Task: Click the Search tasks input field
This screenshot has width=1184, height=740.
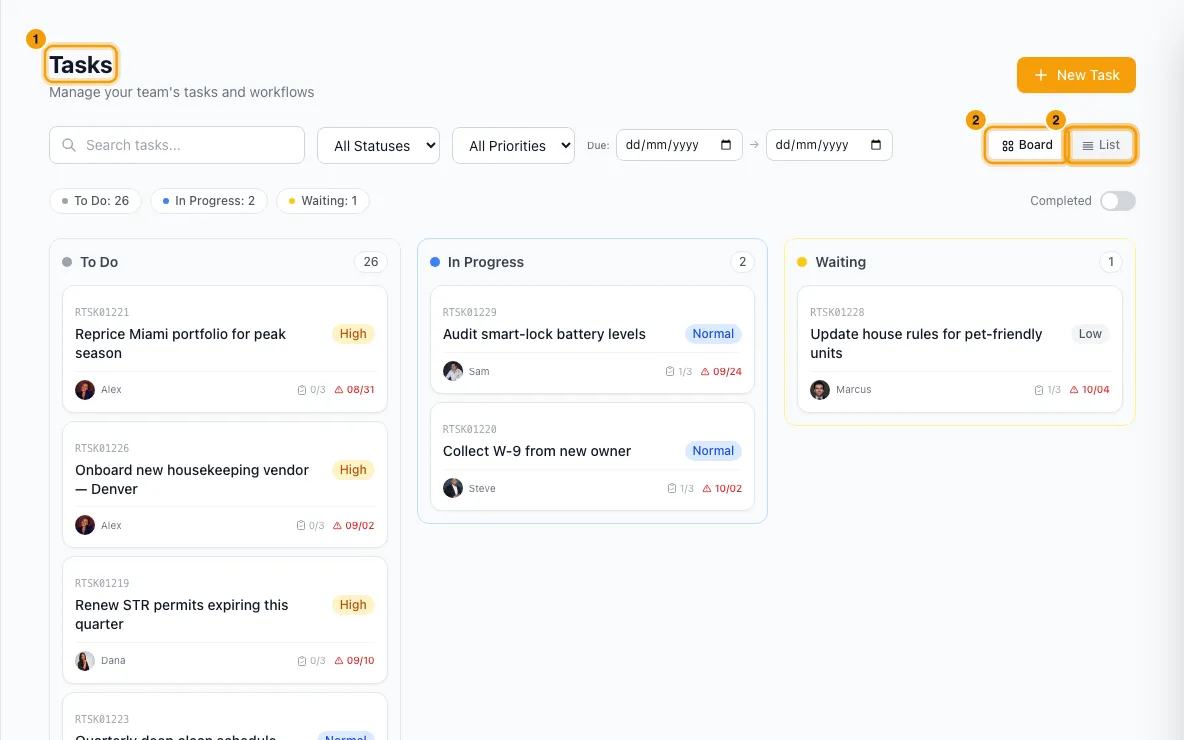Action: pos(177,145)
